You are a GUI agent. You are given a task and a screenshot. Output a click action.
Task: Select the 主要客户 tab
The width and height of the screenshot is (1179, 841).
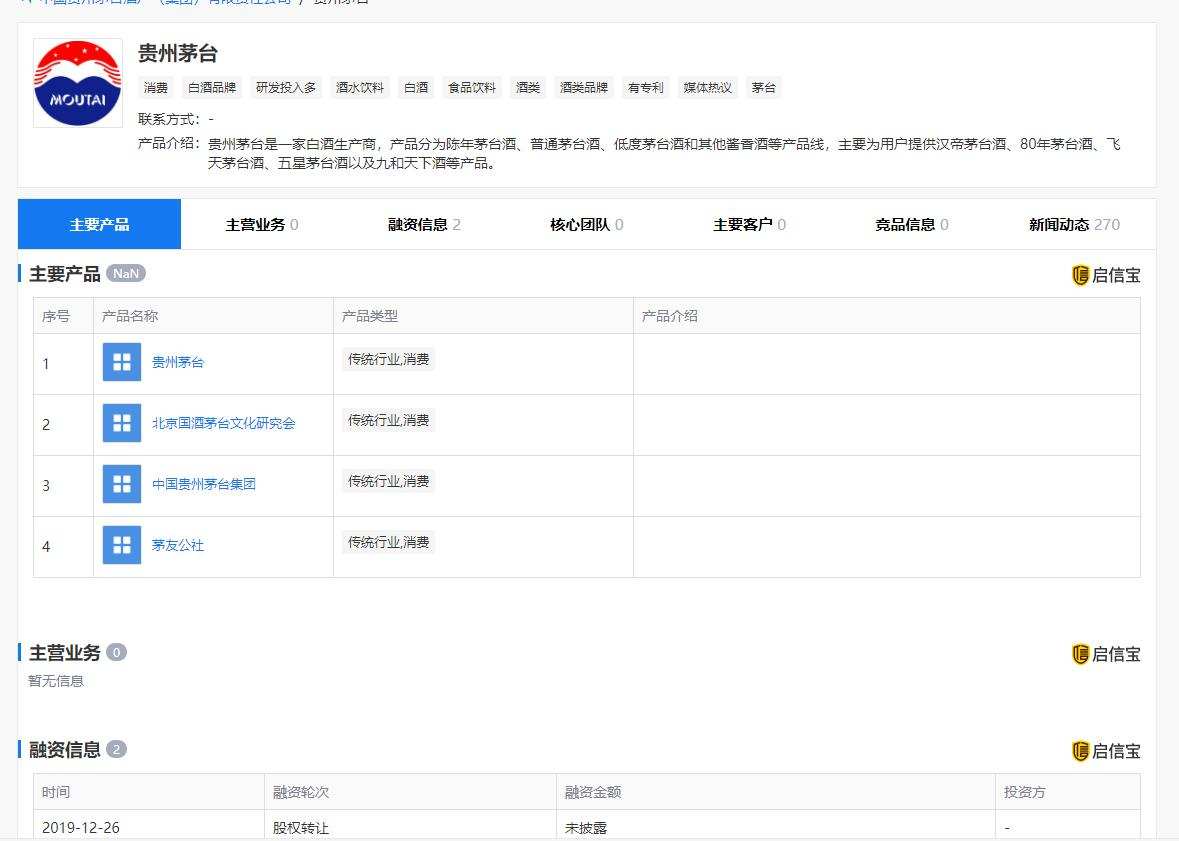pyautogui.click(x=749, y=224)
